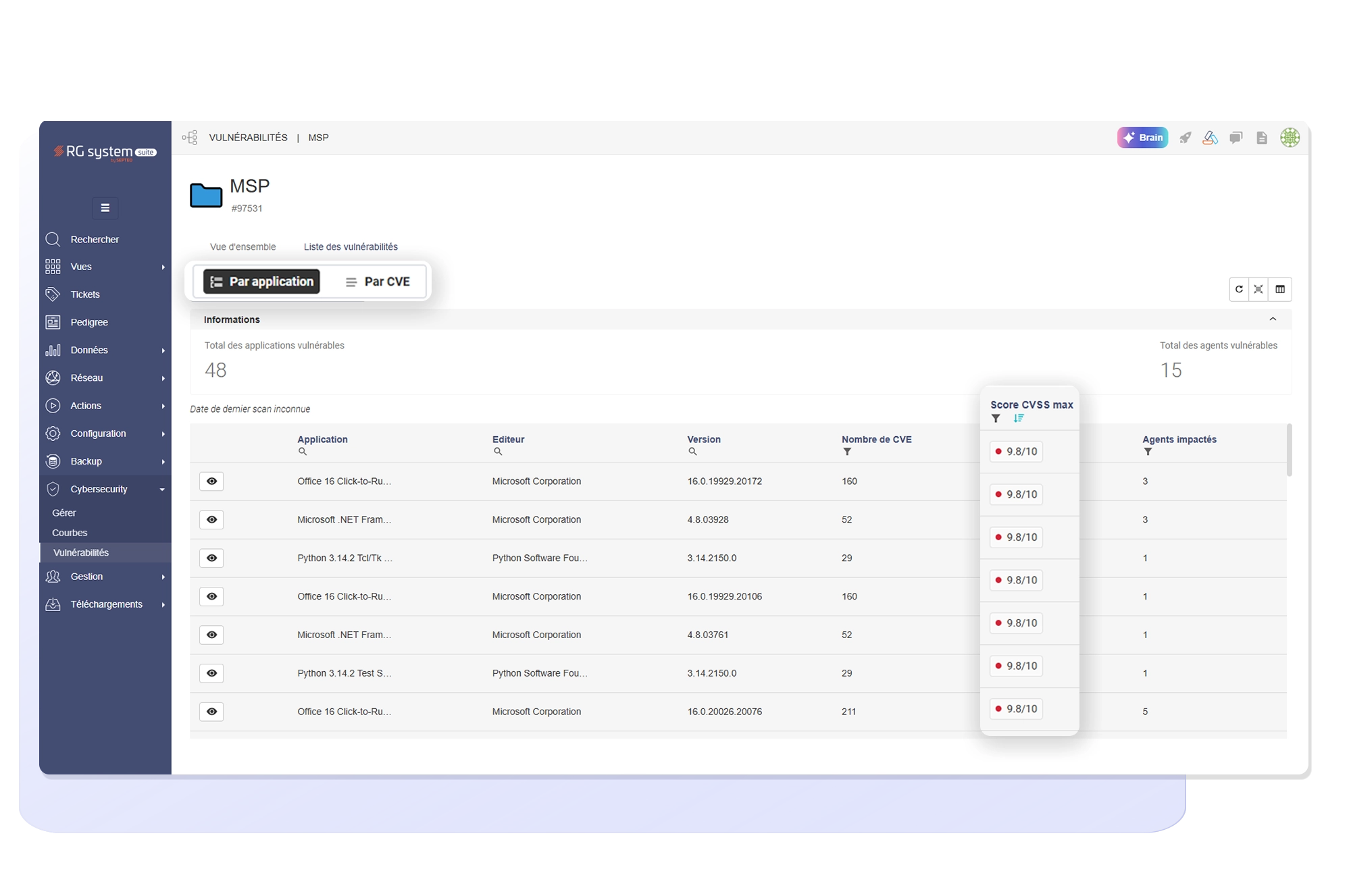This screenshot has height=896, width=1351.
Task: Expand the Vues submenu arrow
Action: tap(163, 267)
